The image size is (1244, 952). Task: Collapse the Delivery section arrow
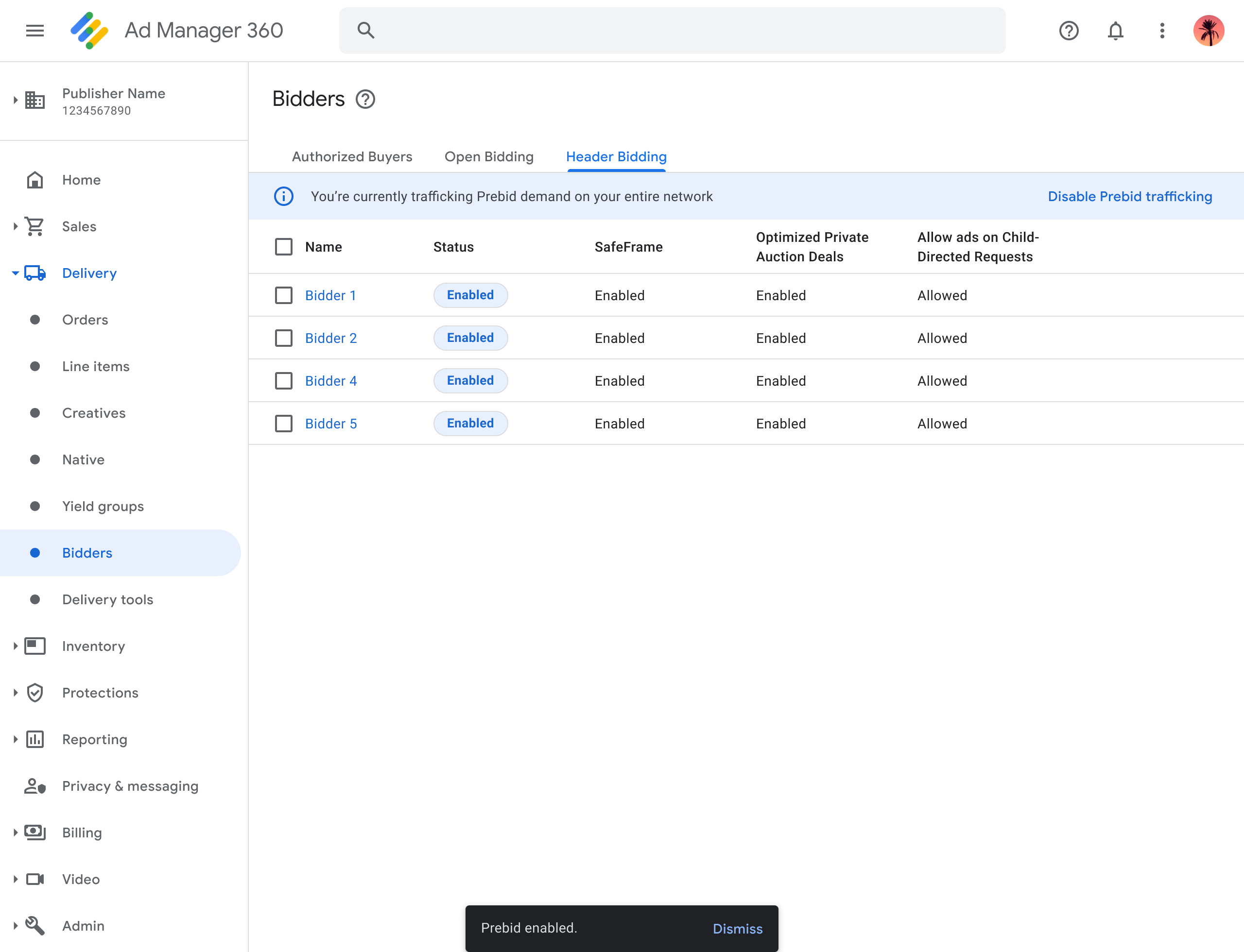(16, 273)
